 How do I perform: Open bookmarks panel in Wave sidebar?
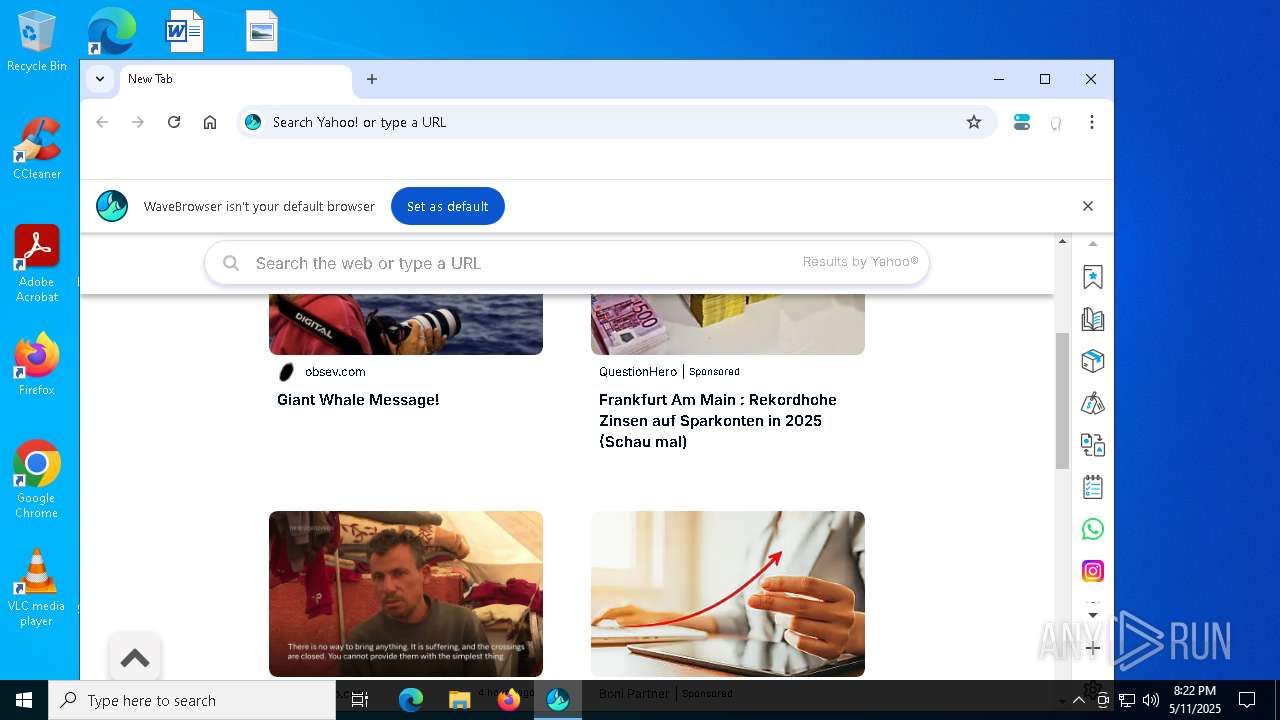click(x=1093, y=277)
